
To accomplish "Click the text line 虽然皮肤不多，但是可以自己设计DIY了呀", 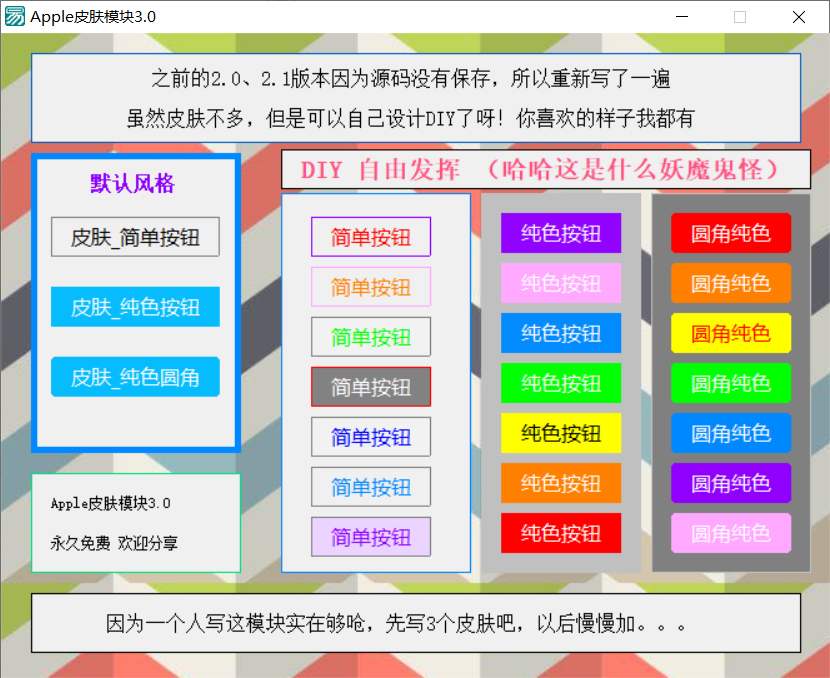I will pyautogui.click(x=410, y=118).
